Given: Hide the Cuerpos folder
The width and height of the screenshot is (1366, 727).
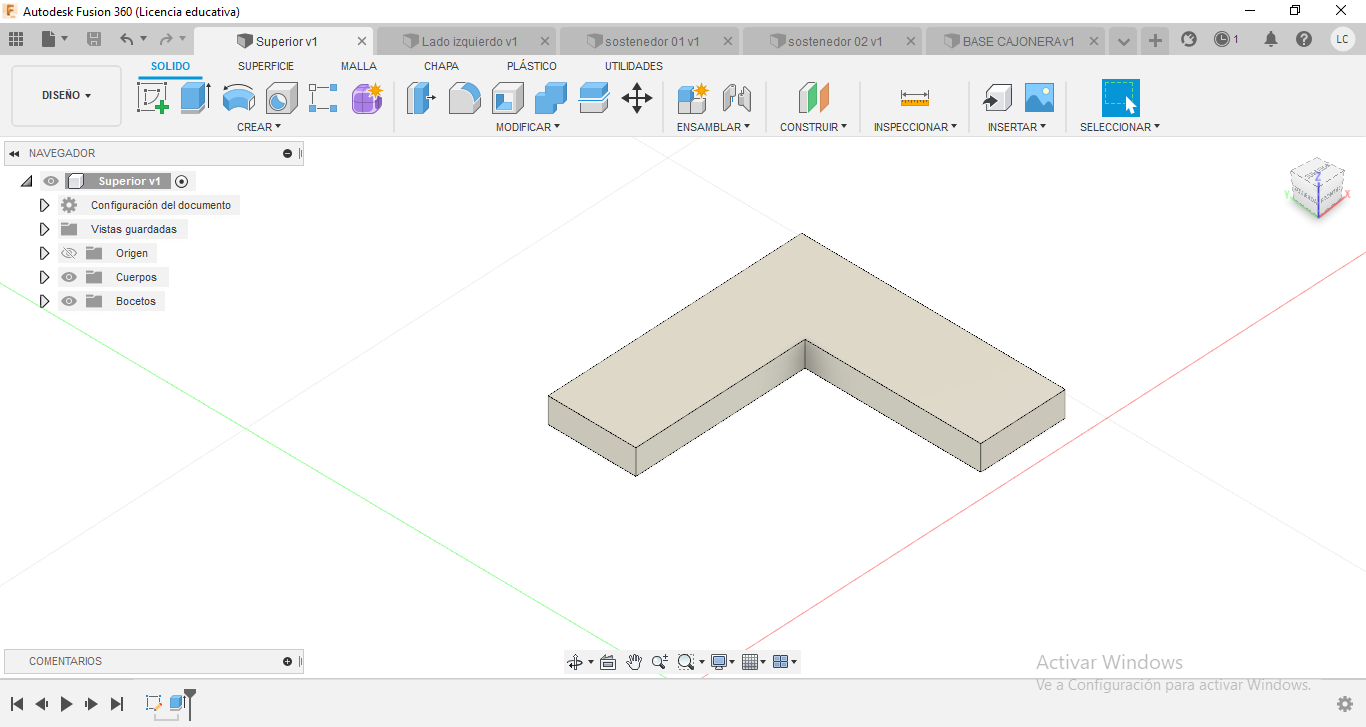Looking at the screenshot, I should [x=69, y=277].
